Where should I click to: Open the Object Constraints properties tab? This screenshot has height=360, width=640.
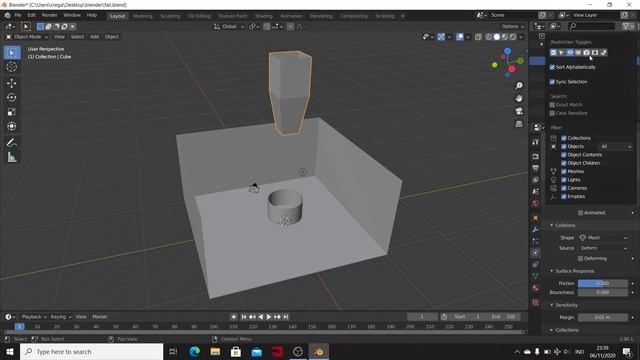(x=536, y=264)
